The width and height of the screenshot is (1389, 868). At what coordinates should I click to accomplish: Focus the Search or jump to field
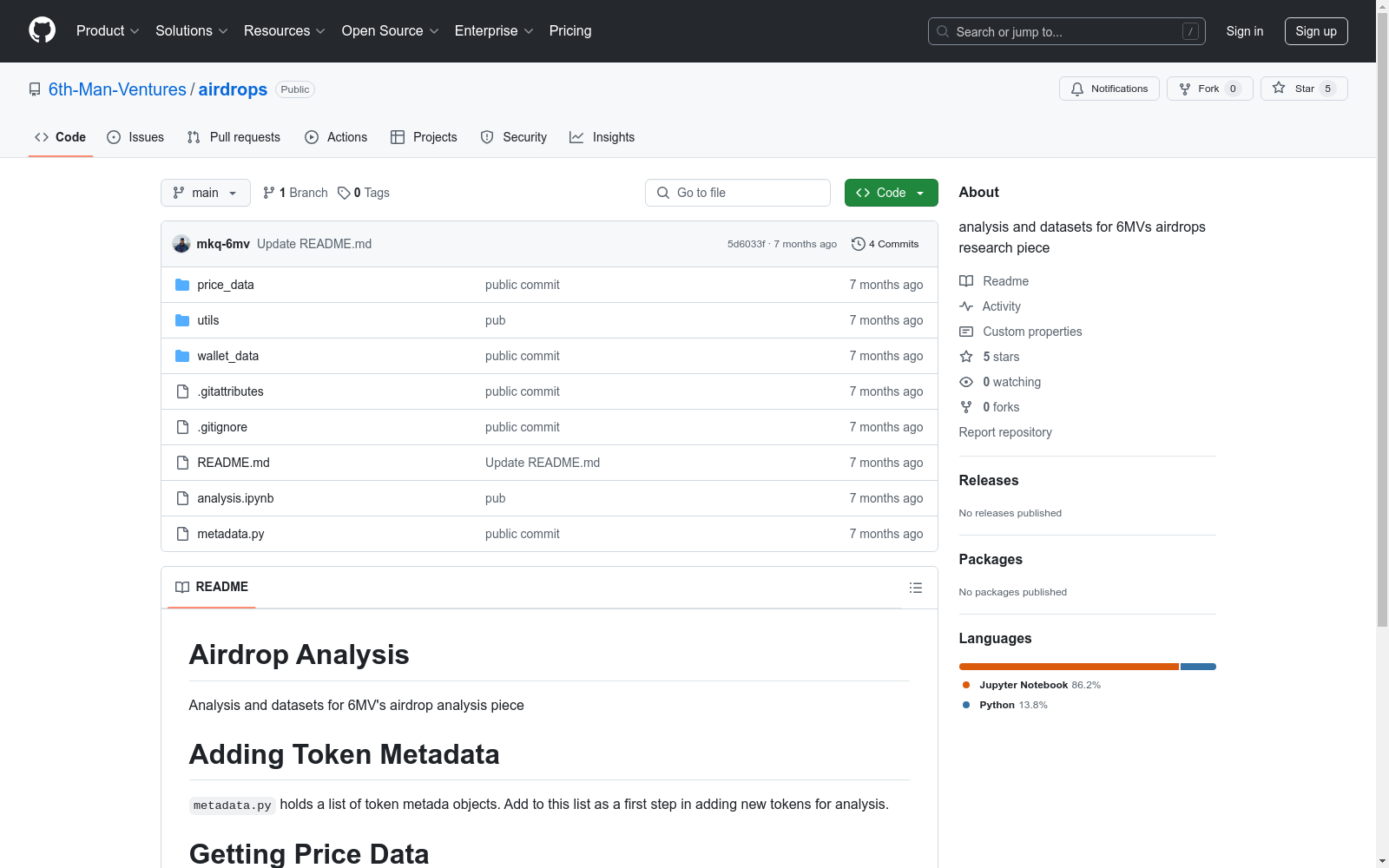(1066, 31)
